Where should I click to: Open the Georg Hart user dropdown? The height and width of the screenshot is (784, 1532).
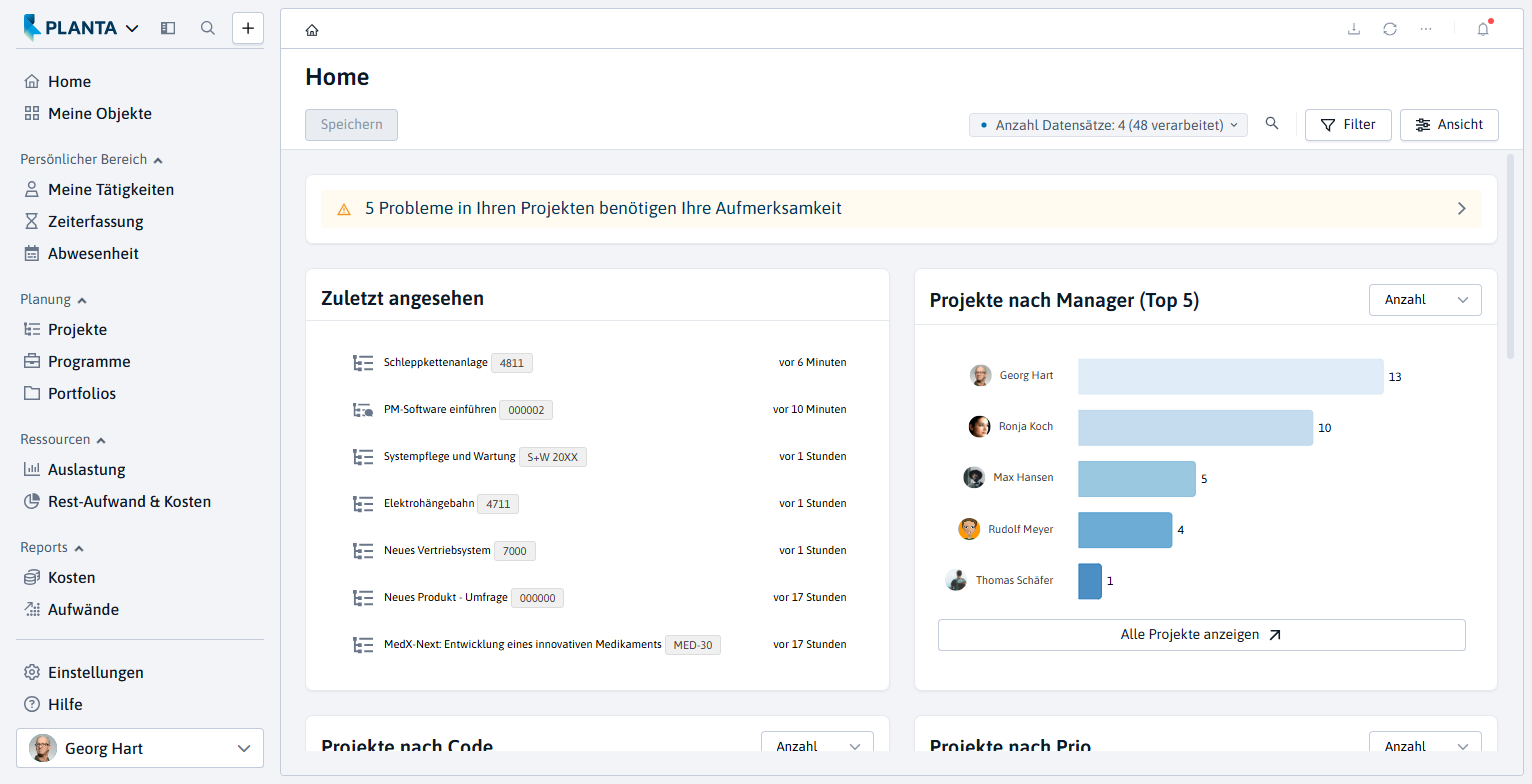click(x=140, y=748)
